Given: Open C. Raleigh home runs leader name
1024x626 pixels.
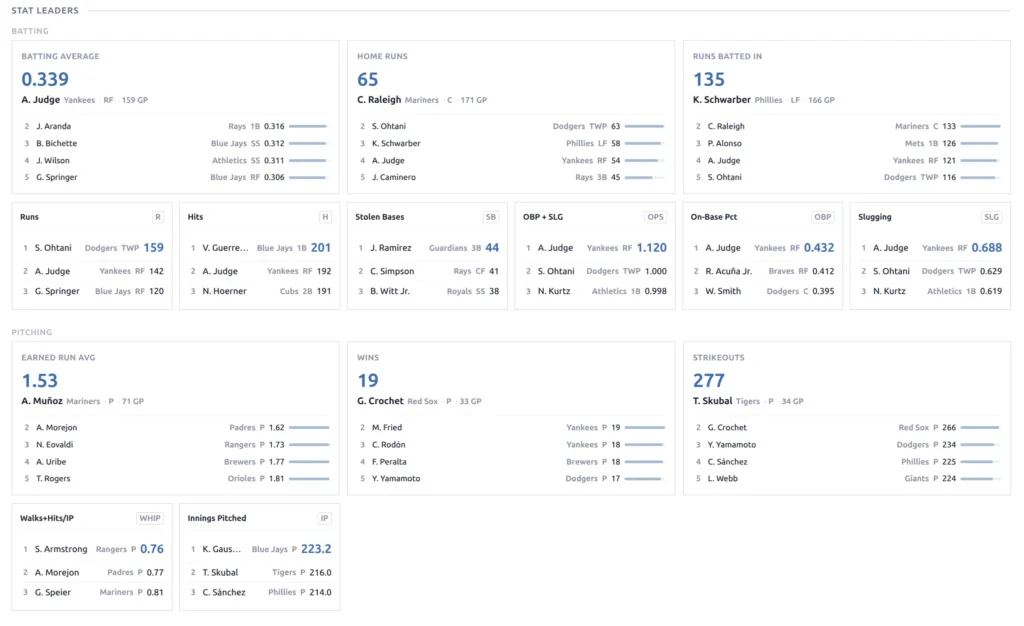Looking at the screenshot, I should pos(379,100).
